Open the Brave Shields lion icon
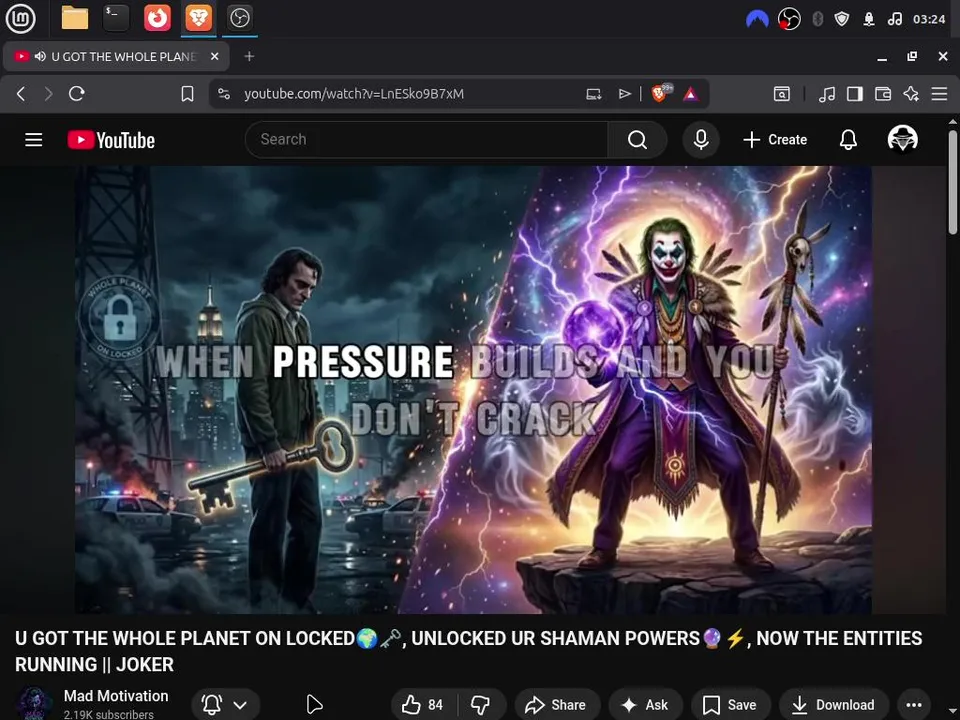The width and height of the screenshot is (960, 720). (660, 93)
